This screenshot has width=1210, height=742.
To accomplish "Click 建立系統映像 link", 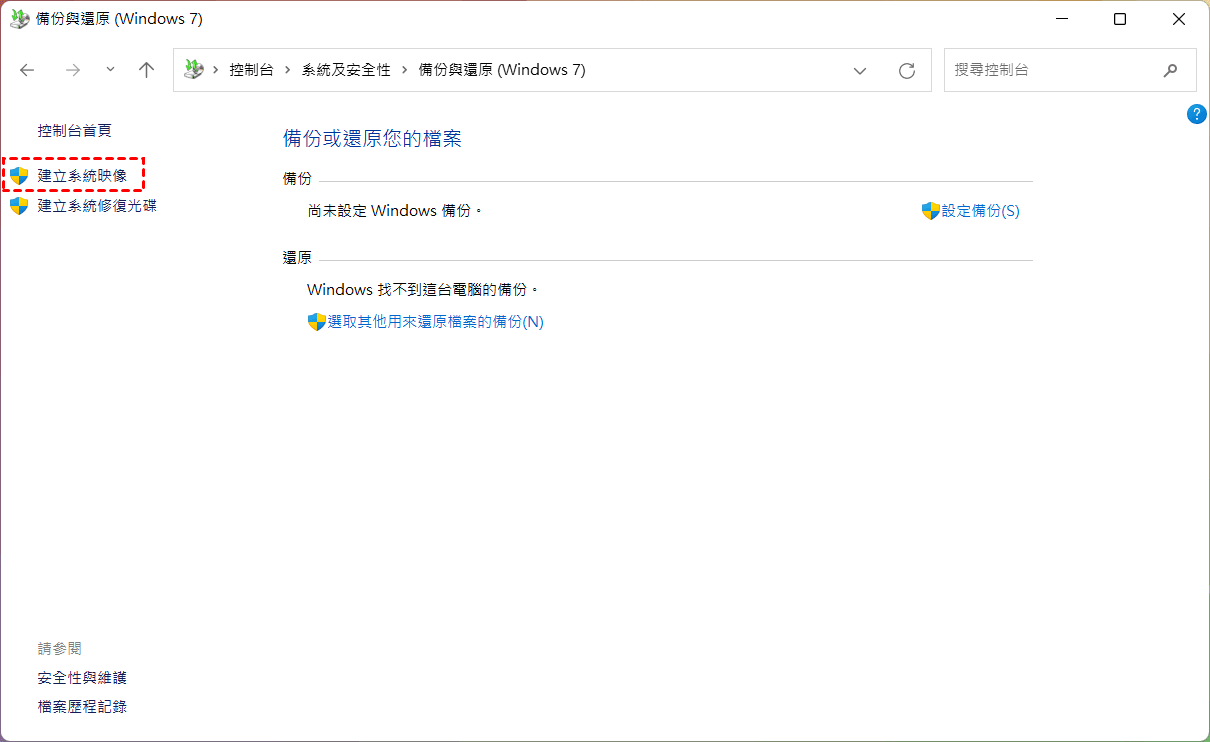I will point(82,175).
